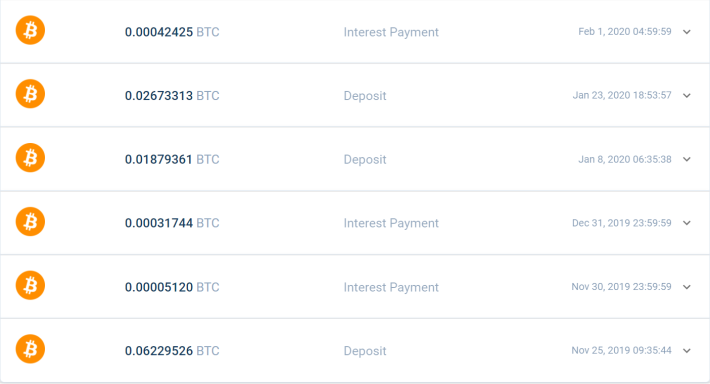The height and width of the screenshot is (384, 710).
Task: Click the Bitcoin icon beside 0.00031744 BTC
Action: (x=30, y=222)
